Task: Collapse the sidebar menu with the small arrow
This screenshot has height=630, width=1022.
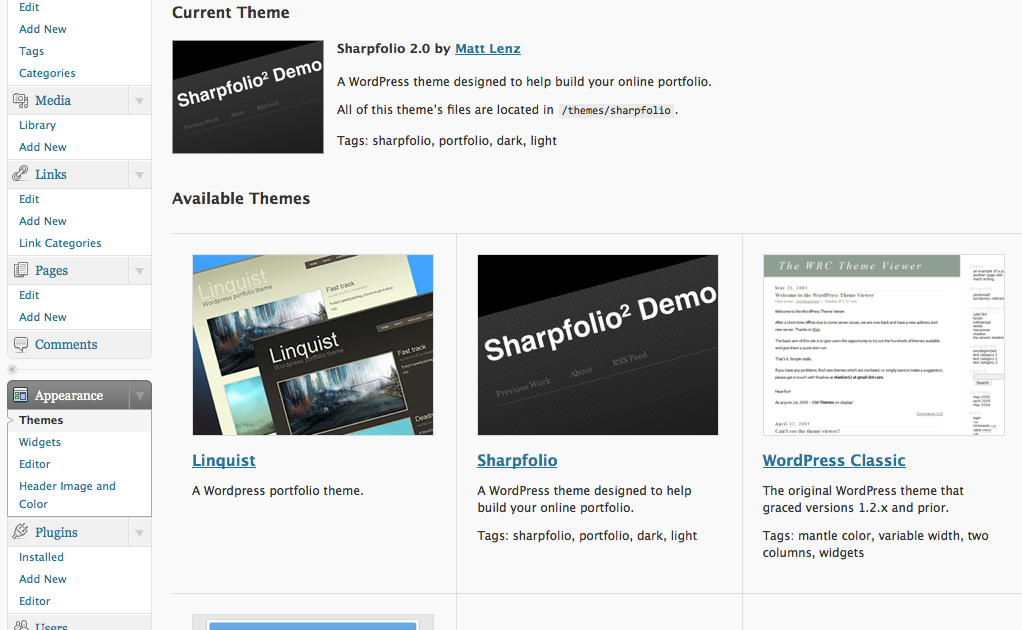Action: pyautogui.click(x=12, y=369)
